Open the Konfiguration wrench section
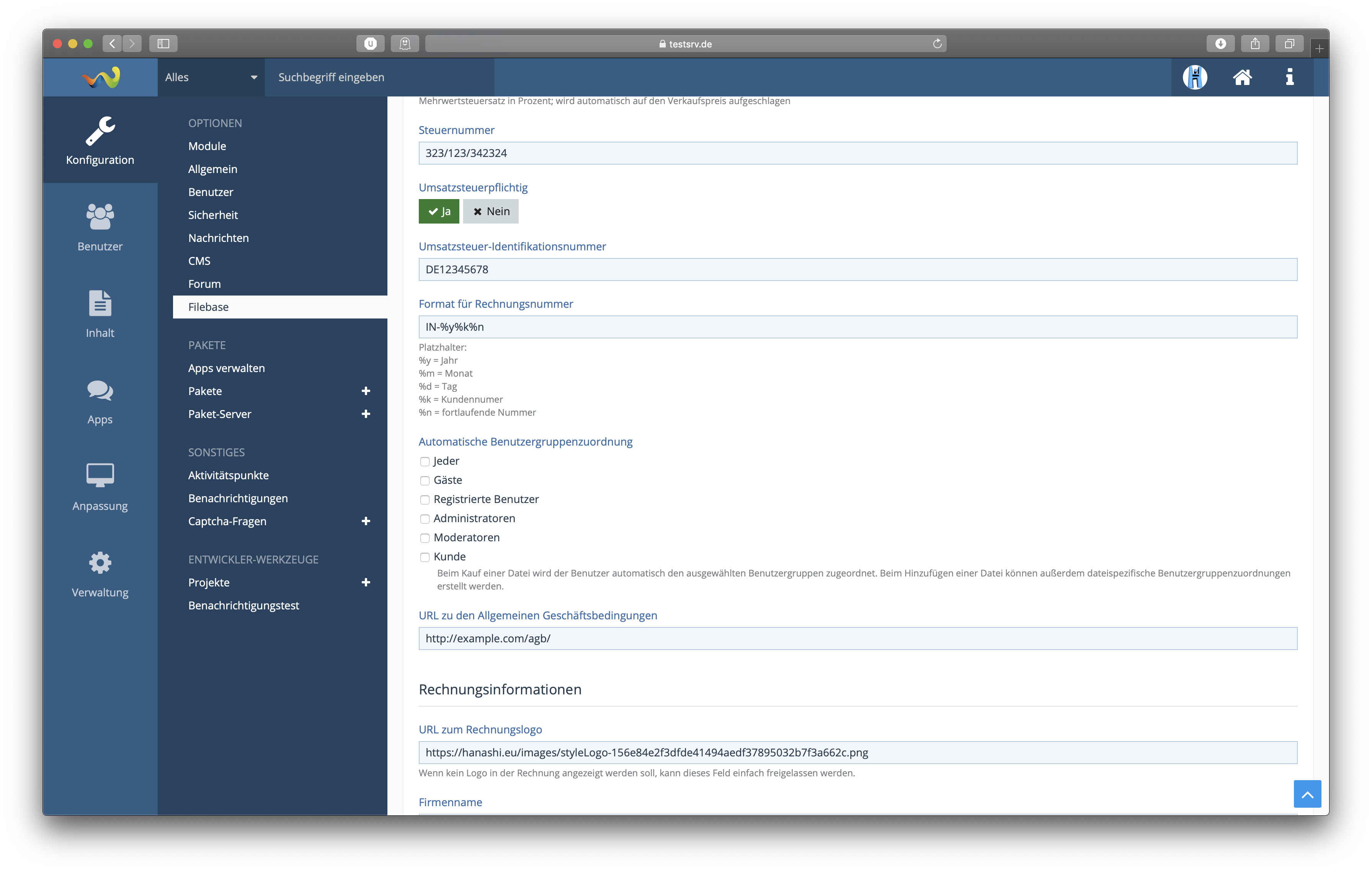1372x872 pixels. [100, 140]
